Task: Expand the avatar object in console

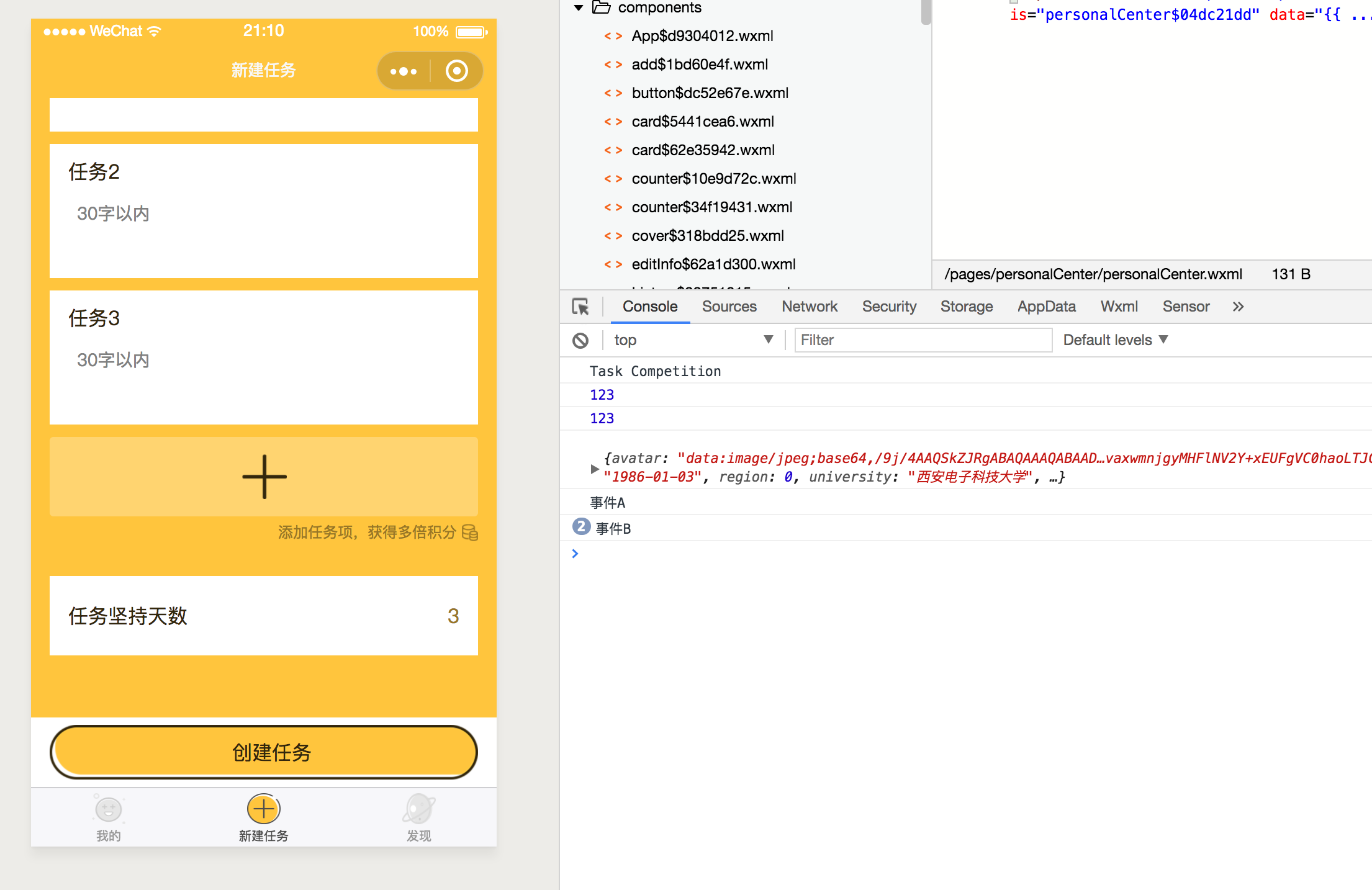Action: (595, 469)
